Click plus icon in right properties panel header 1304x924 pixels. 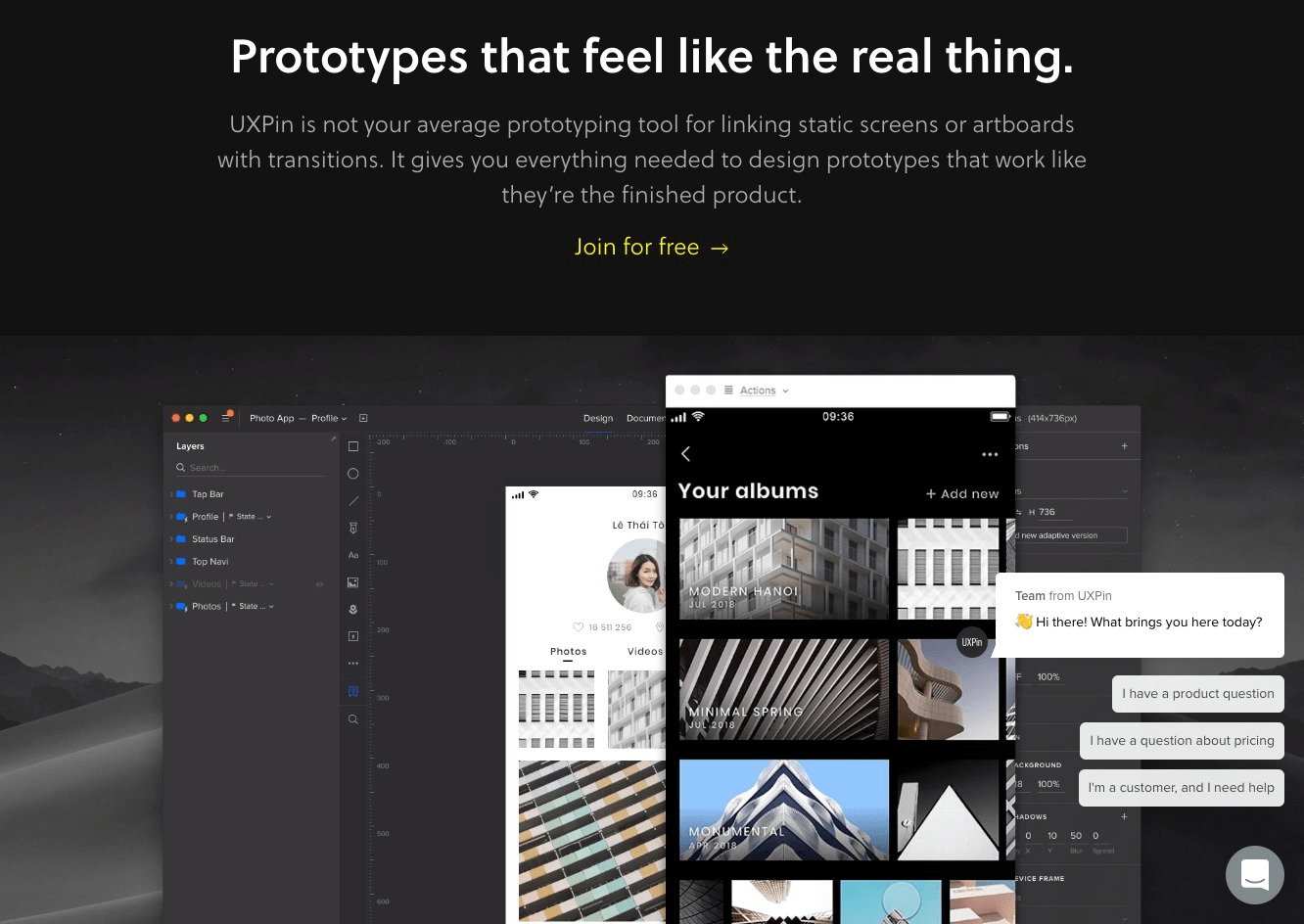click(x=1124, y=446)
